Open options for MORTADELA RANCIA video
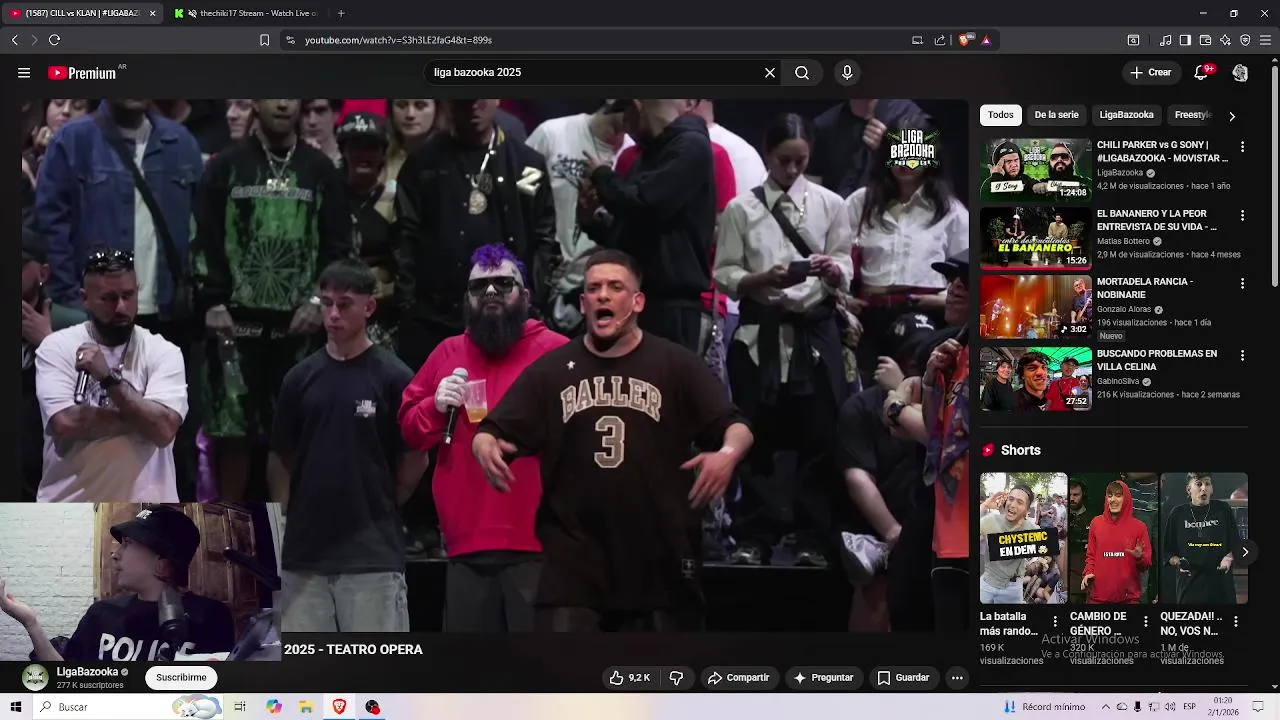 1242,283
